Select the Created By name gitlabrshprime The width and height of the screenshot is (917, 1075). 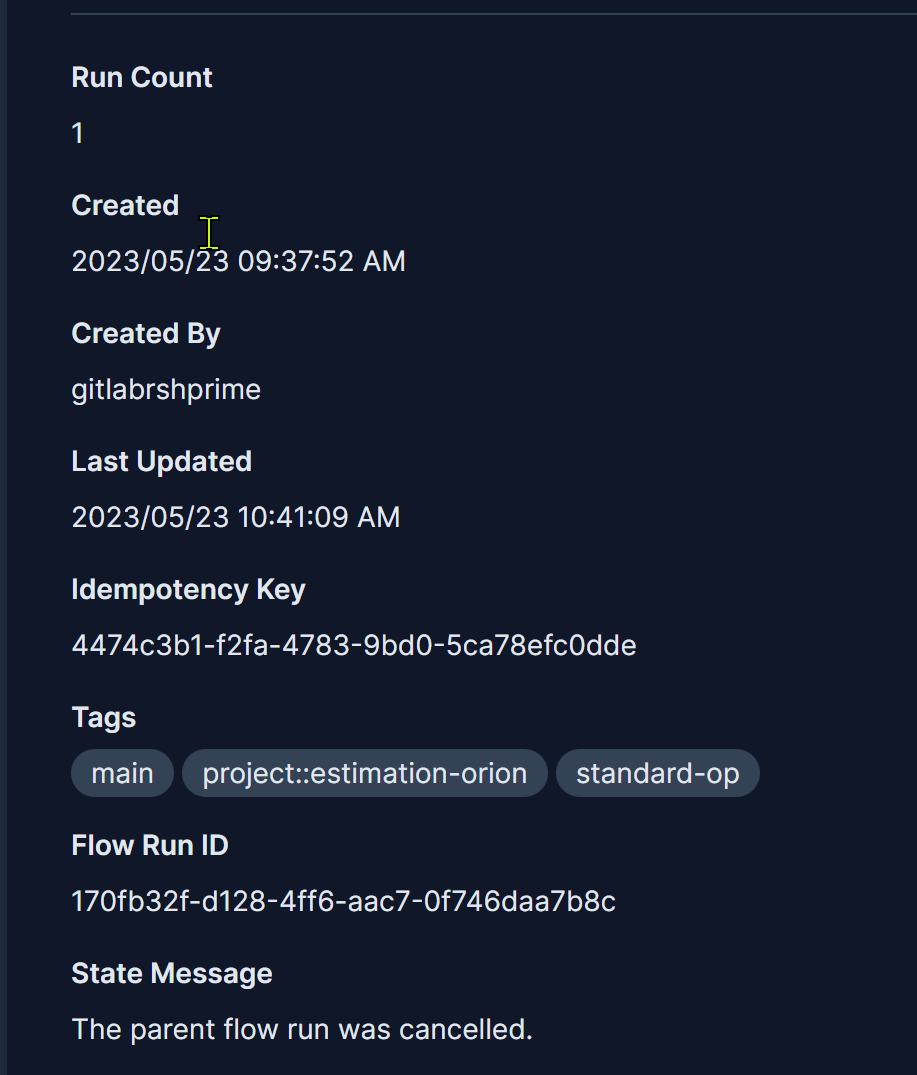click(165, 389)
